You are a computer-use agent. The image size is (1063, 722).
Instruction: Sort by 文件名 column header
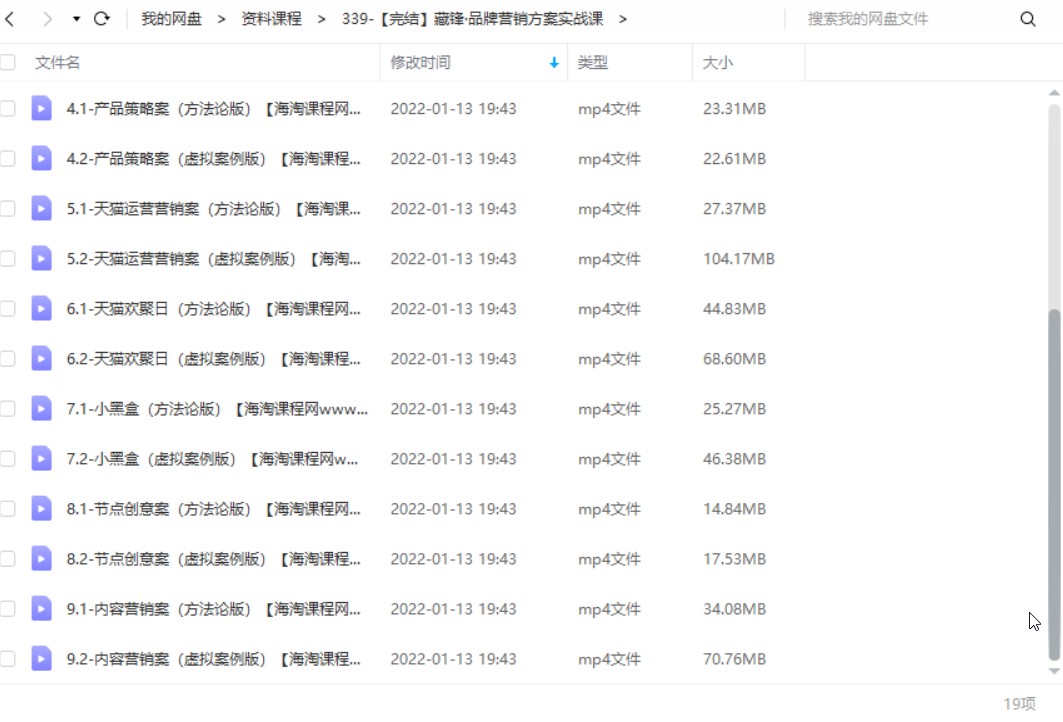(57, 62)
